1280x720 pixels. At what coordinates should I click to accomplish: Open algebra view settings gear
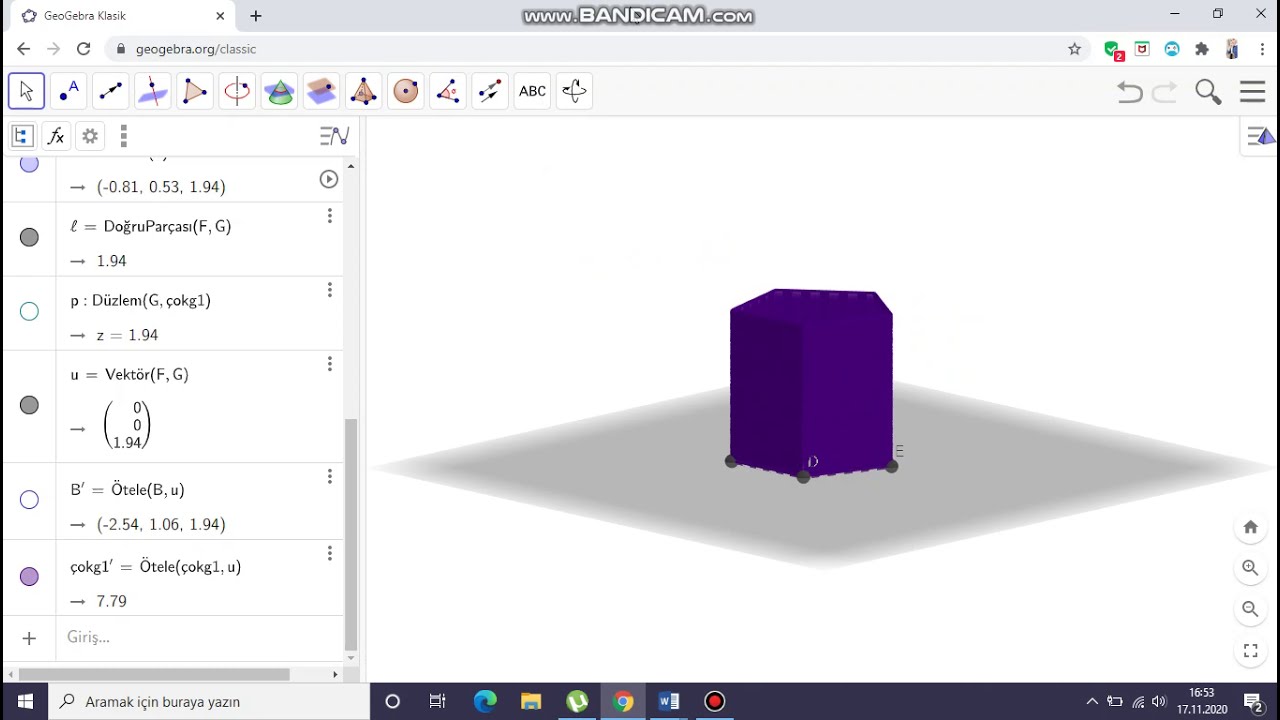click(x=90, y=136)
